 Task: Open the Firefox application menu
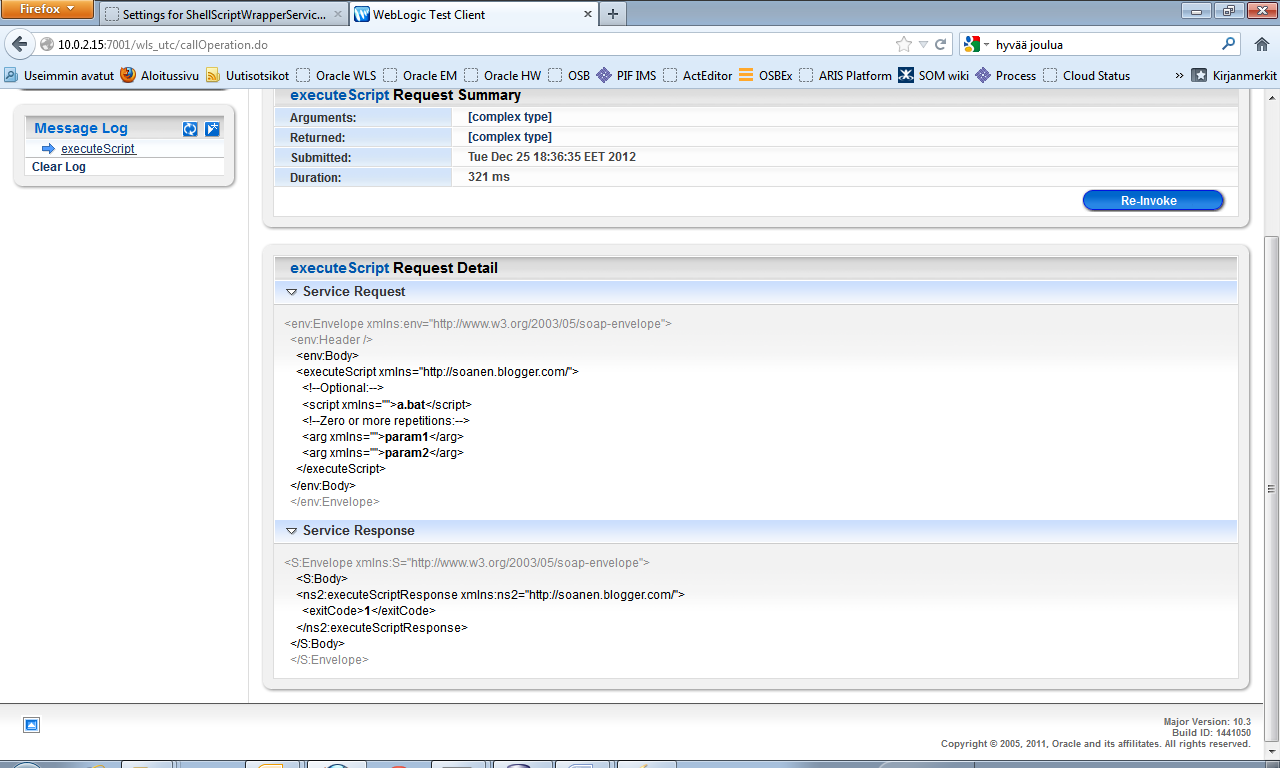click(x=48, y=10)
